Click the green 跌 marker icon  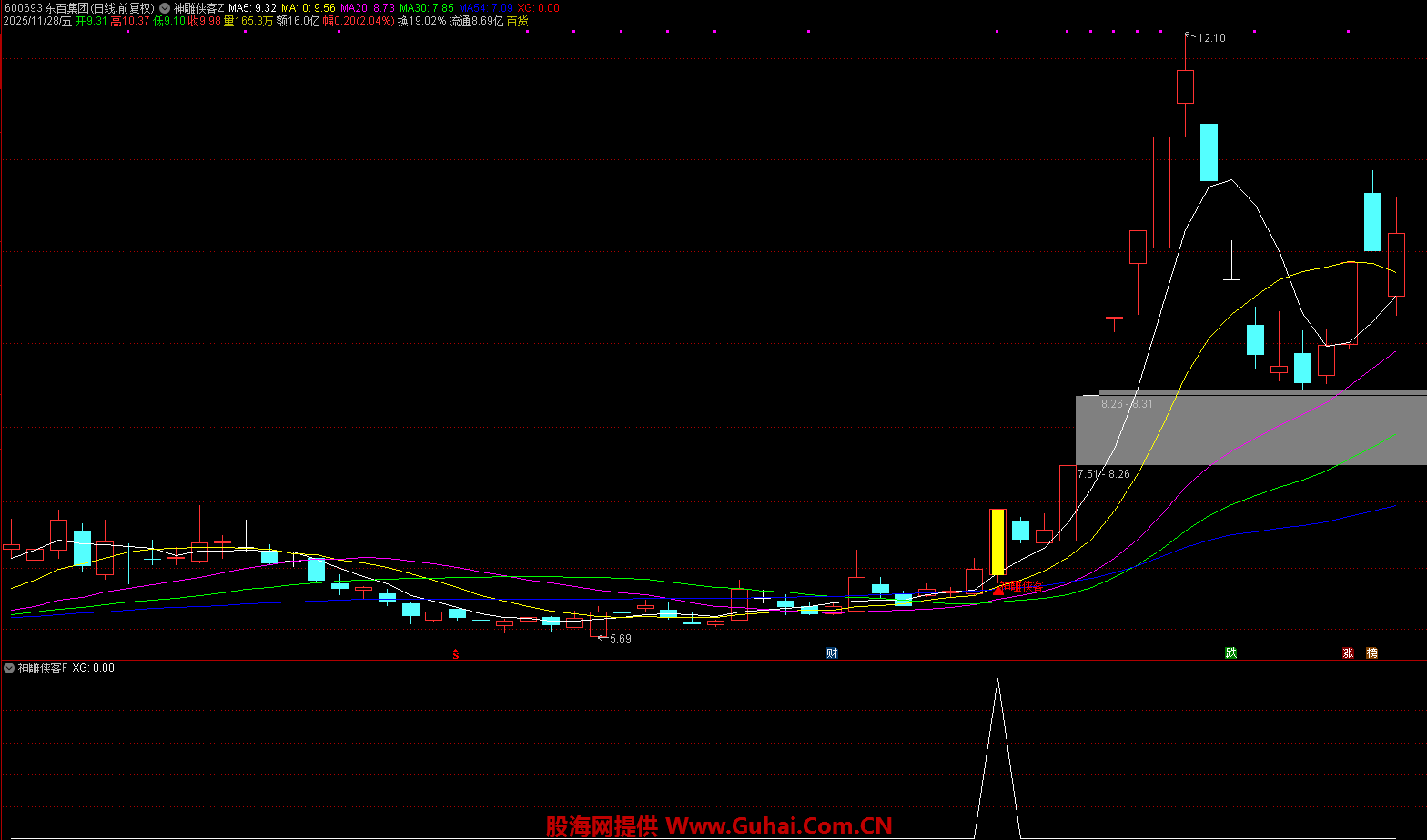coord(1230,653)
